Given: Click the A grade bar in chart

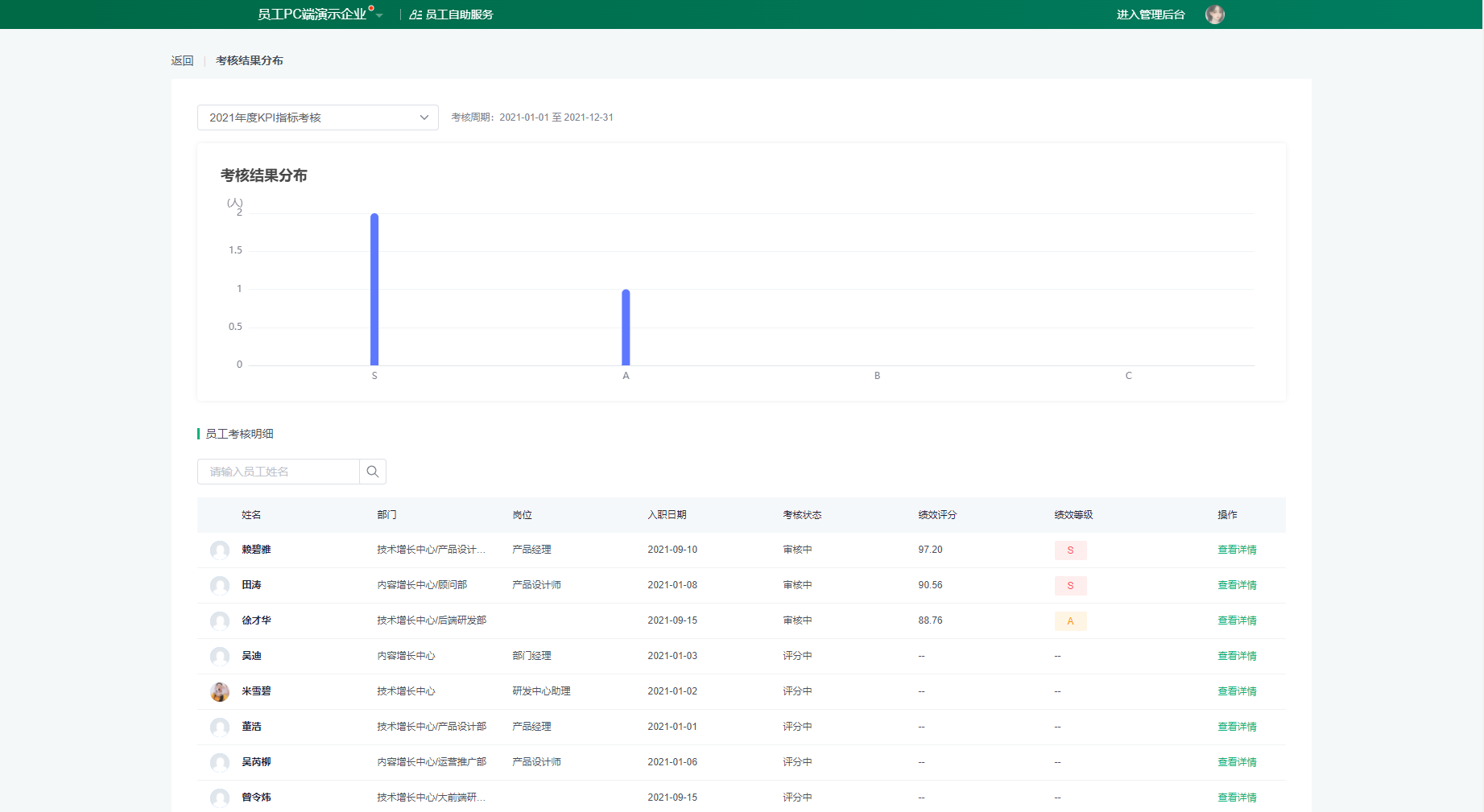Looking at the screenshot, I should 626,328.
